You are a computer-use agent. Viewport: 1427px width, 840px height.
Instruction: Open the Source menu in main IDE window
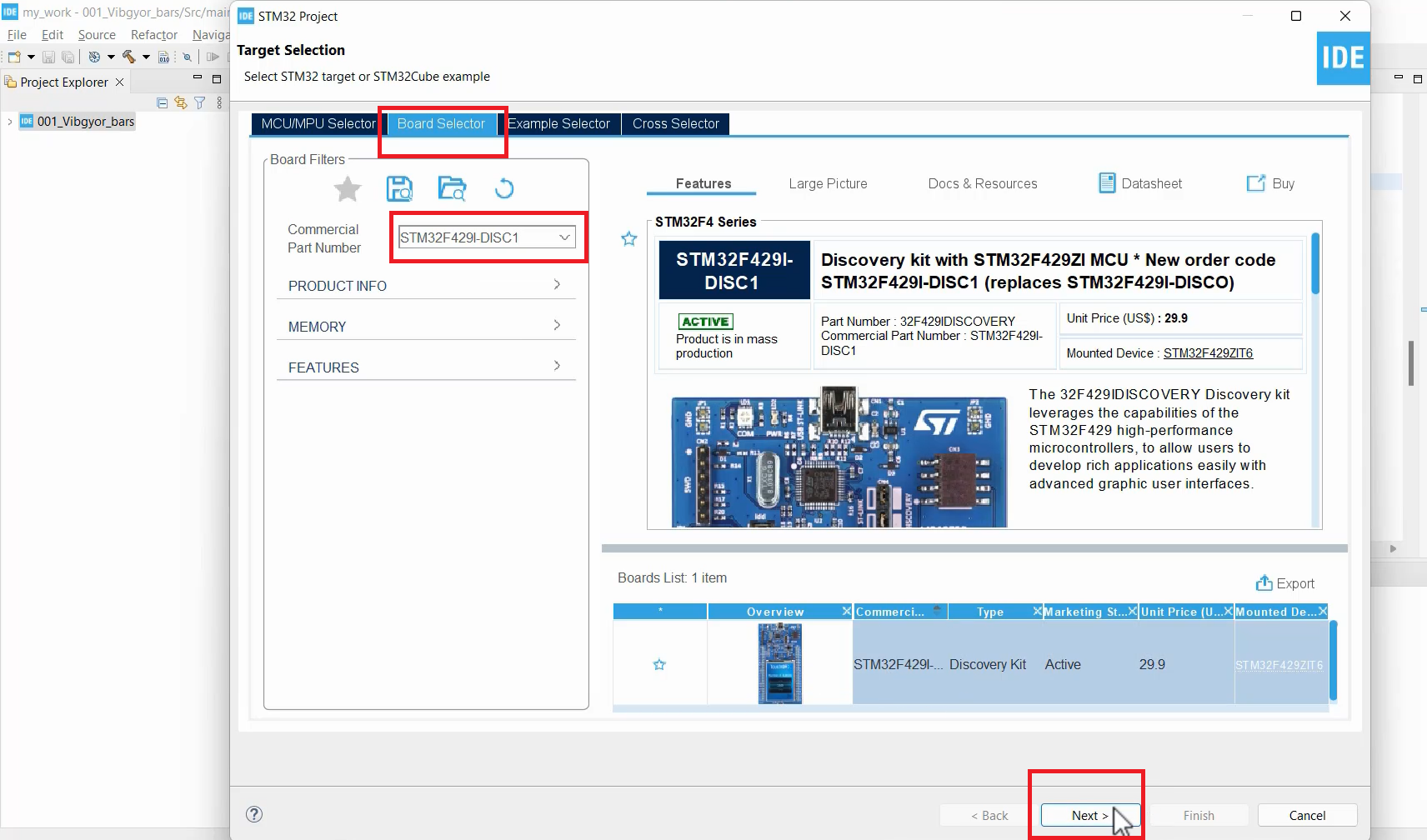click(x=97, y=34)
